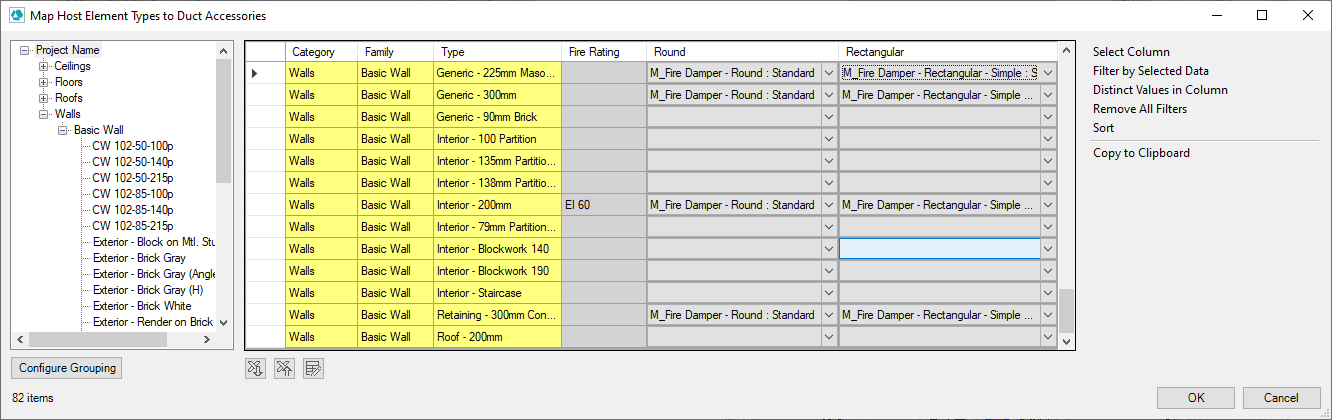Click the import from Excel icon
The width and height of the screenshot is (1332, 420).
tap(256, 369)
